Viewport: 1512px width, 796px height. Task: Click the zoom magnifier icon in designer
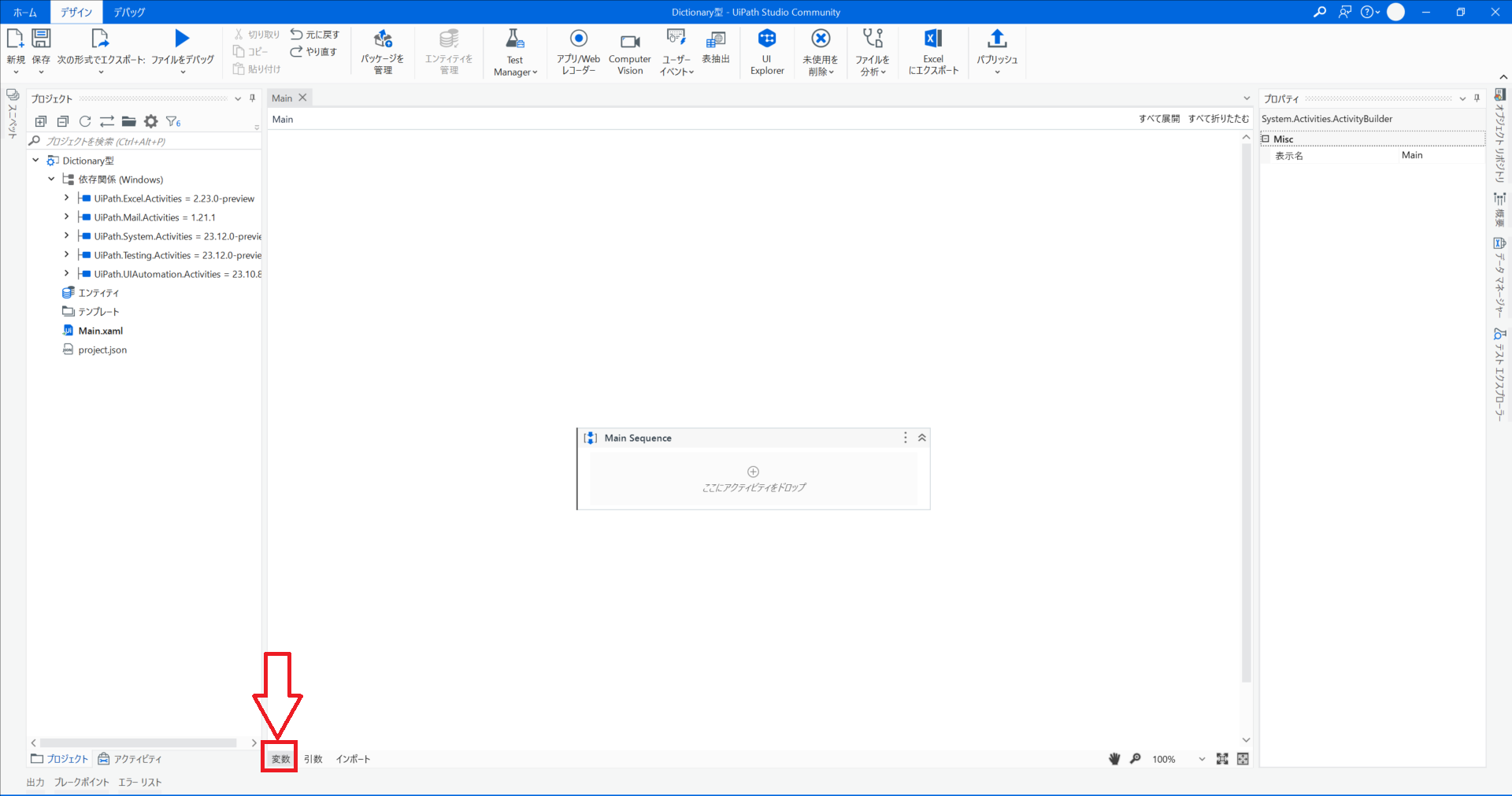[x=1136, y=759]
